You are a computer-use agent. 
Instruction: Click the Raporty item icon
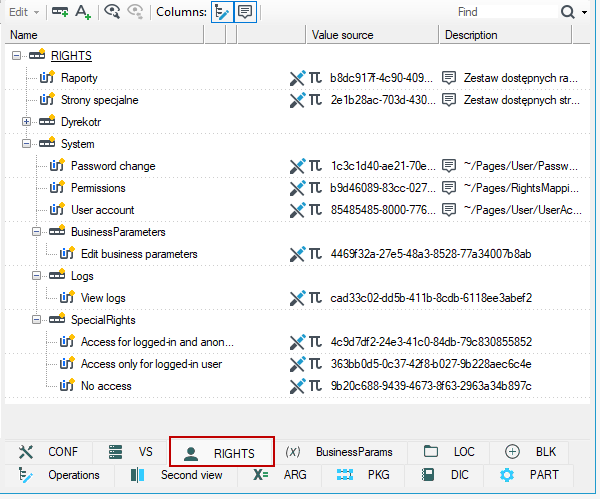47,77
